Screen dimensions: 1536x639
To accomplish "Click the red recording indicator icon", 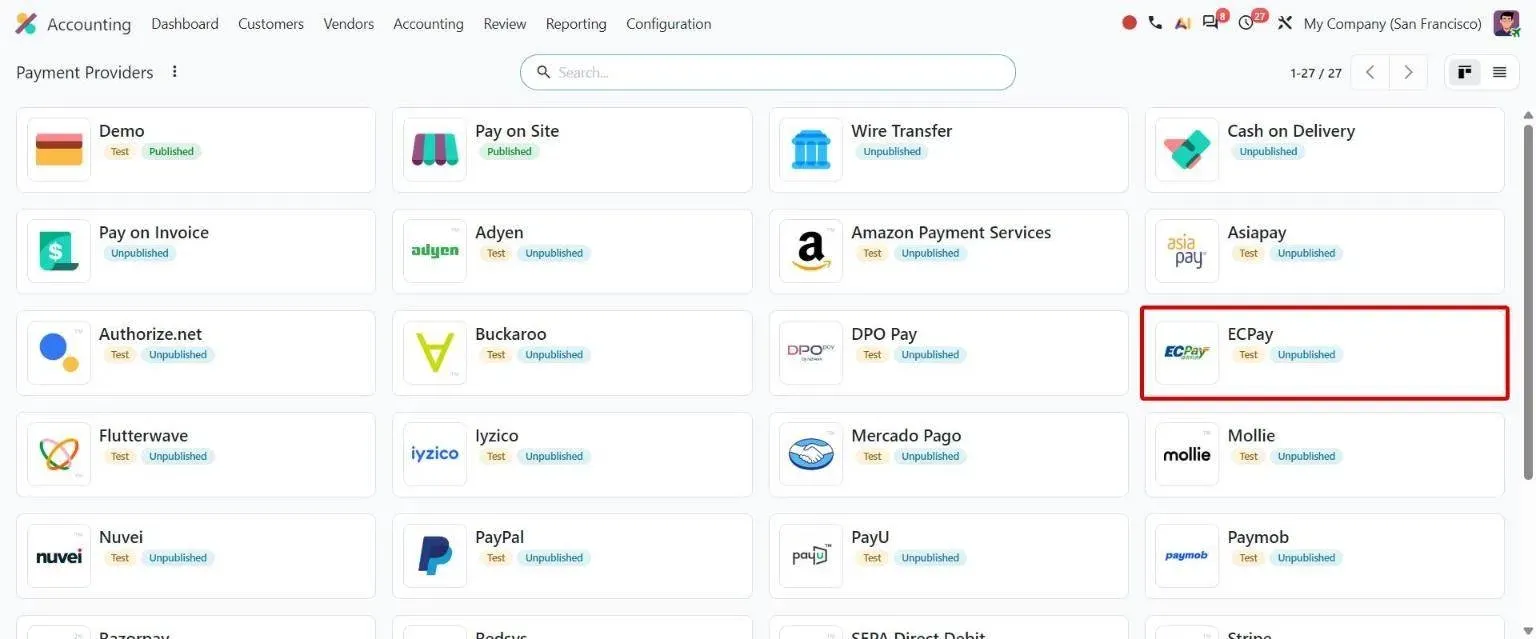I will pyautogui.click(x=1129, y=22).
